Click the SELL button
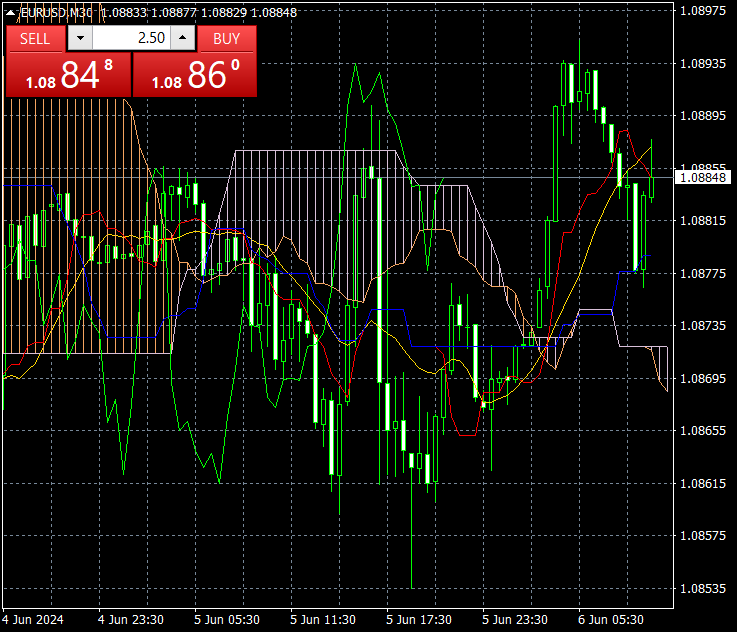The width and height of the screenshot is (737, 632). coord(35,39)
